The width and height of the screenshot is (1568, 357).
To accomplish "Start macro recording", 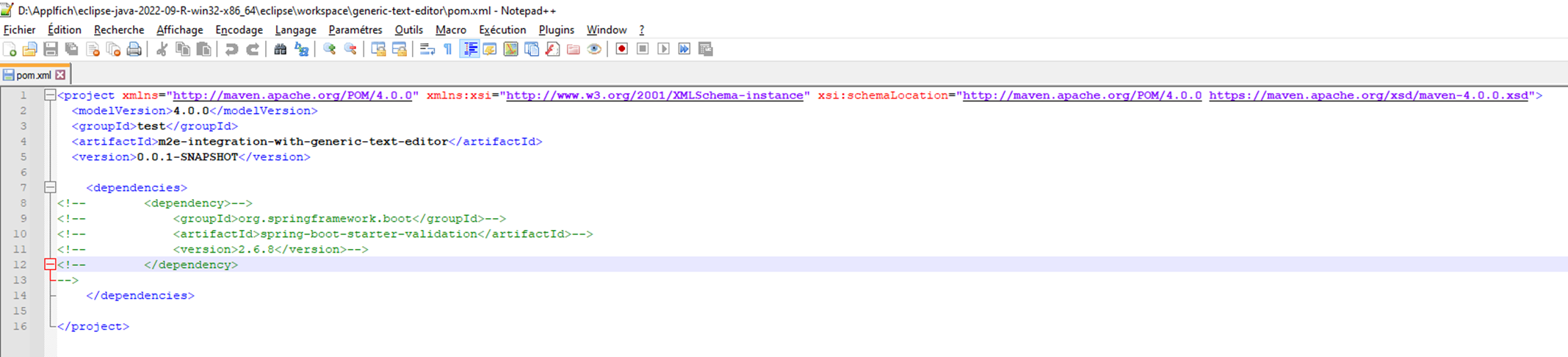I will point(621,49).
